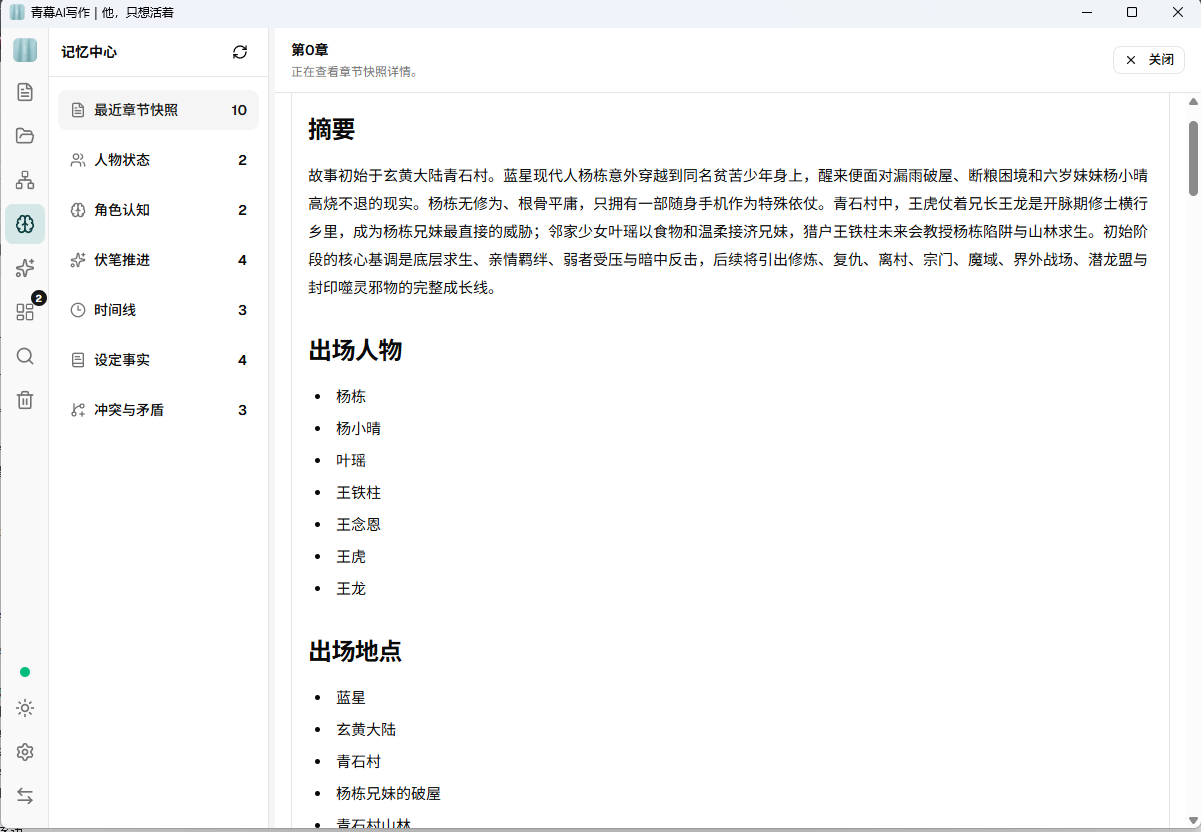Click the 伏笔推进 sparkle icon
Screen dimensions: 1201x832
coord(78,260)
